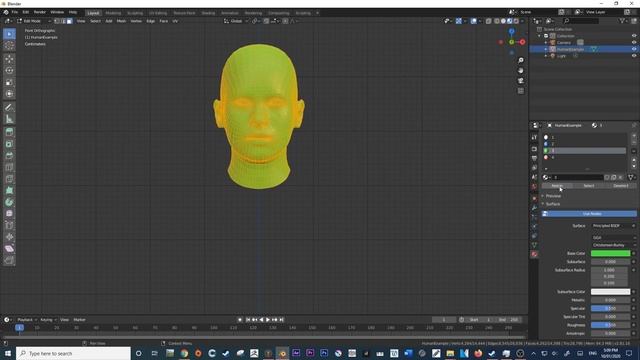
Task: Toggle camera view with the camera icon
Action: 521,81
